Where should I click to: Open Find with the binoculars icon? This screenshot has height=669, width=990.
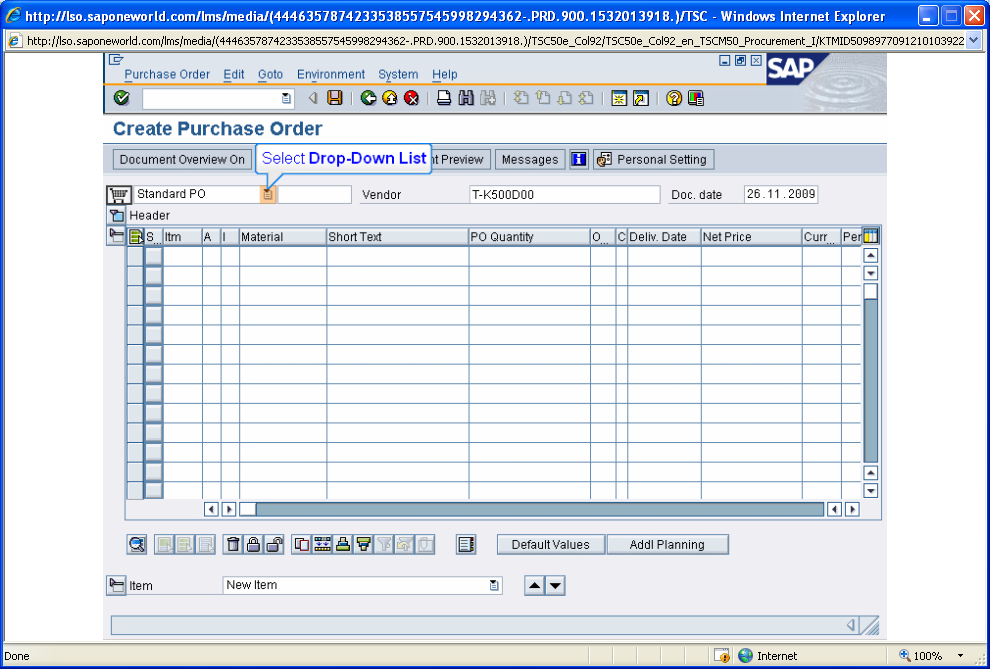pos(466,98)
